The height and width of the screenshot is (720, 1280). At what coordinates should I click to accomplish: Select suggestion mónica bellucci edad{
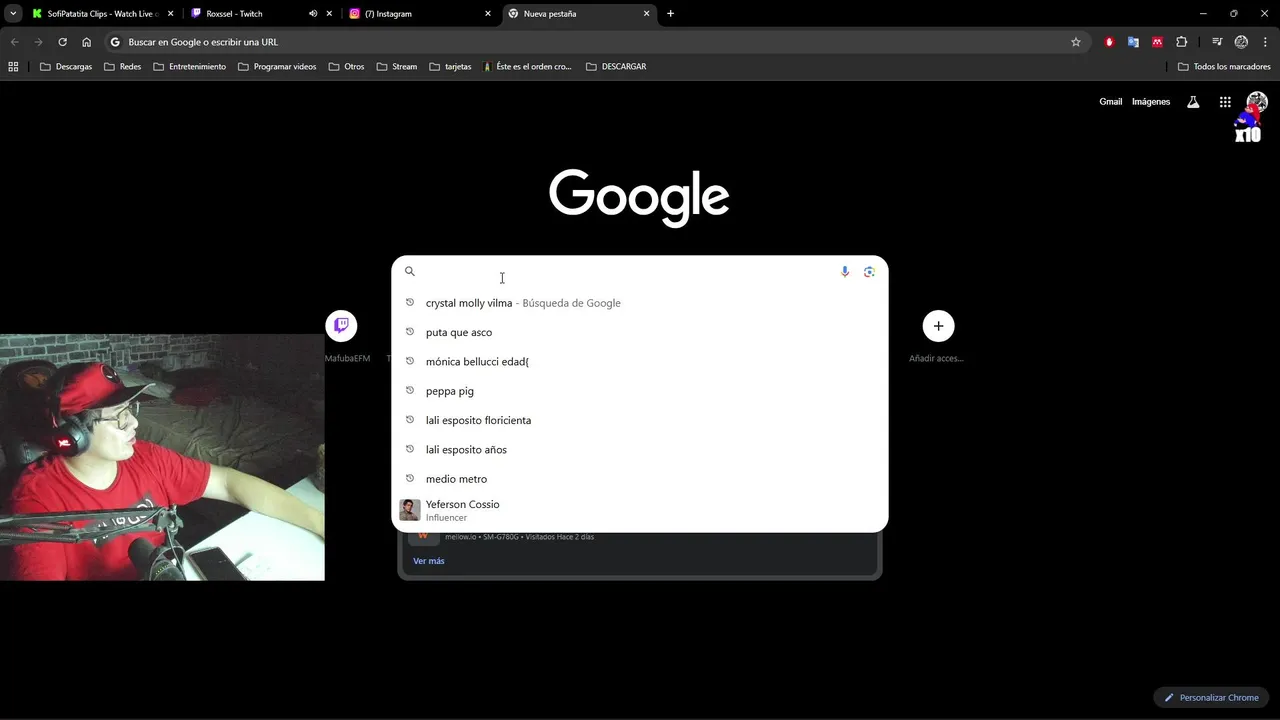click(640, 361)
